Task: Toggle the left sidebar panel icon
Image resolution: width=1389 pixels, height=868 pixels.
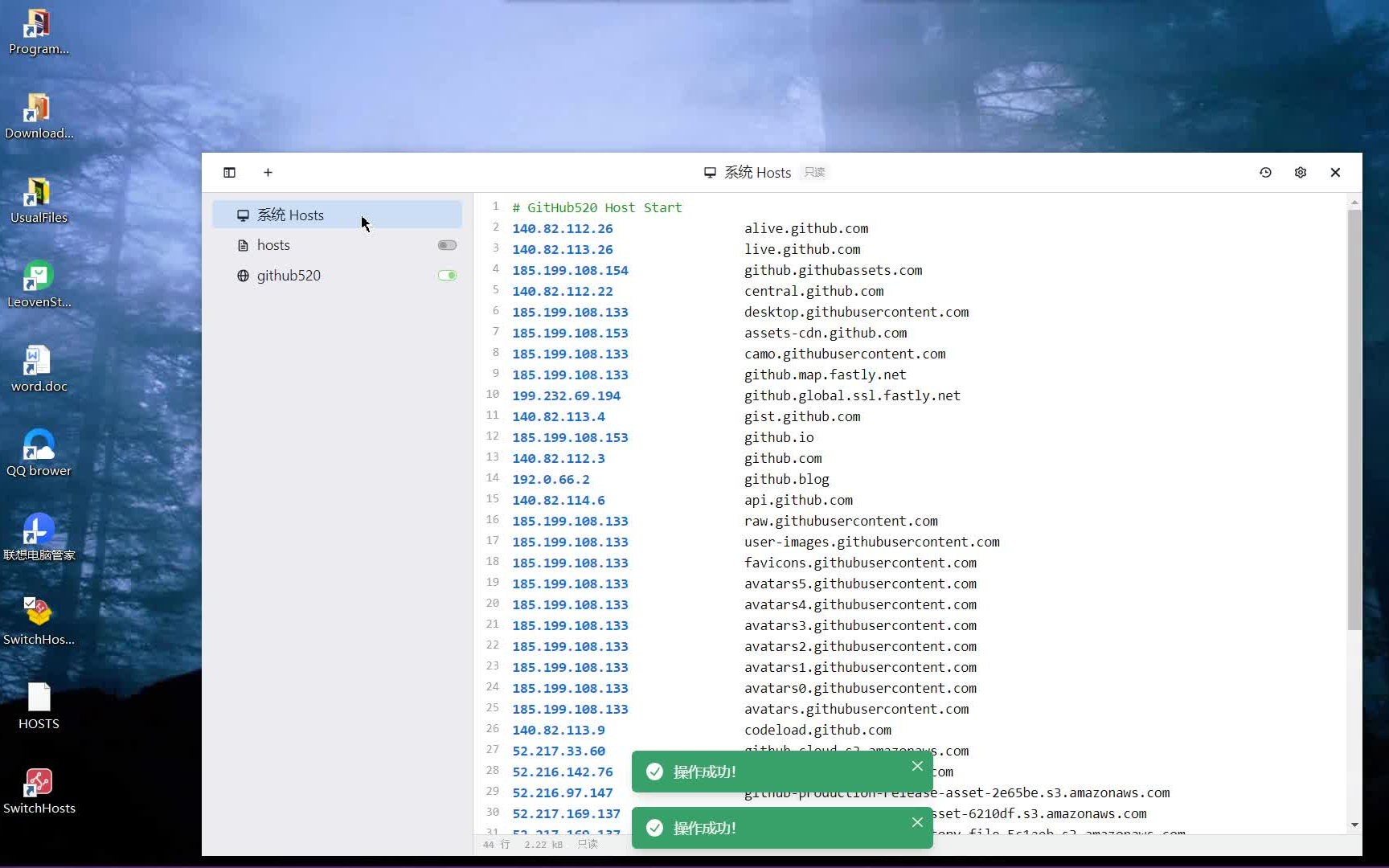Action: [229, 172]
